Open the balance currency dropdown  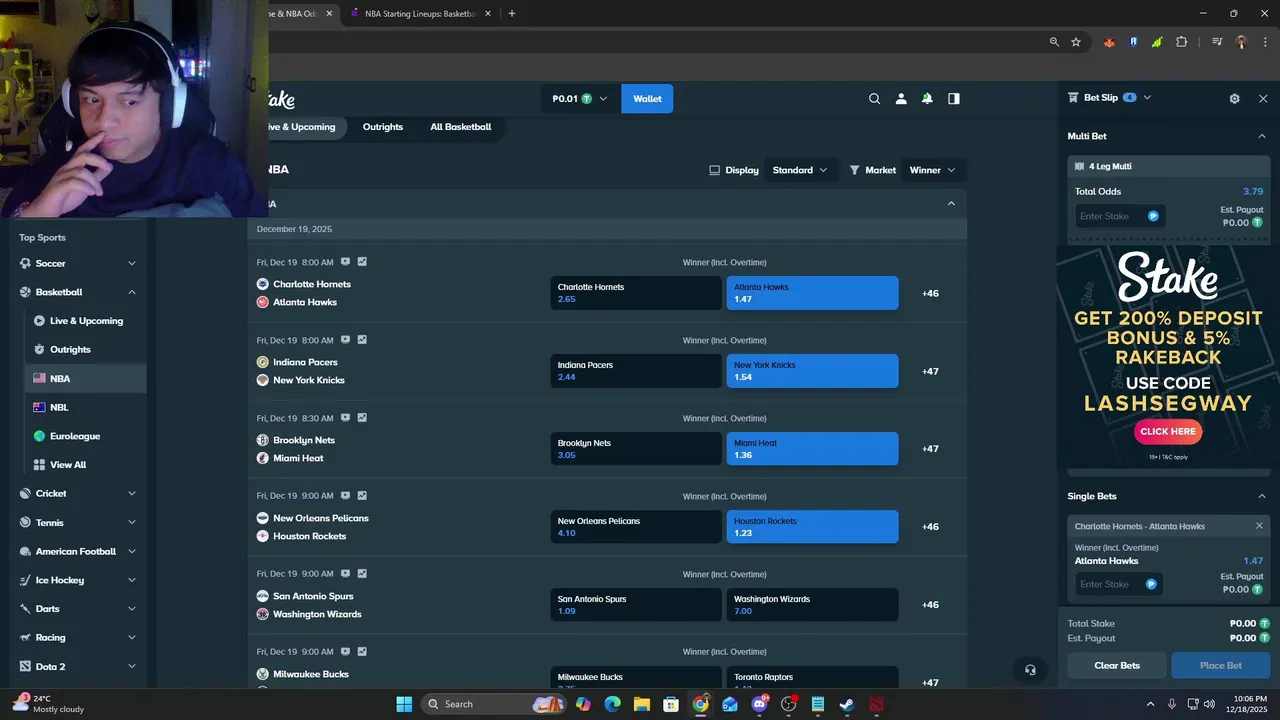(x=580, y=99)
